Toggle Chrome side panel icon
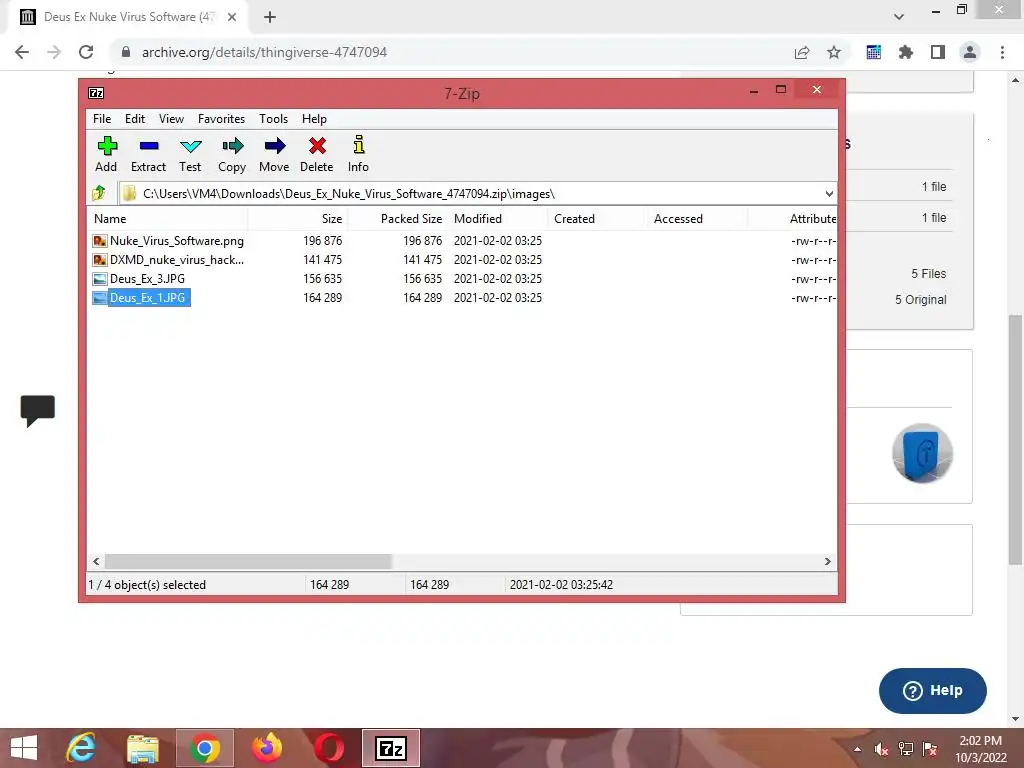The image size is (1024, 768). click(938, 52)
